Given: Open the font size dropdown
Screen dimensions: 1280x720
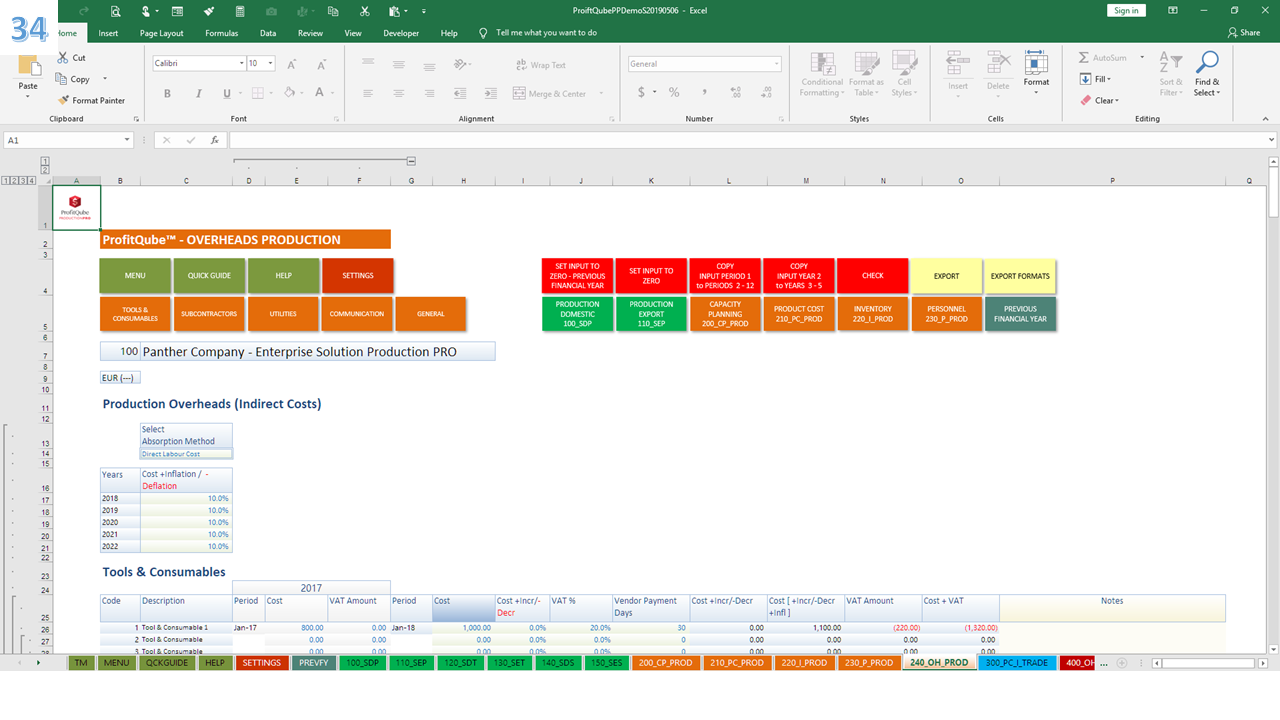Looking at the screenshot, I should [271, 63].
